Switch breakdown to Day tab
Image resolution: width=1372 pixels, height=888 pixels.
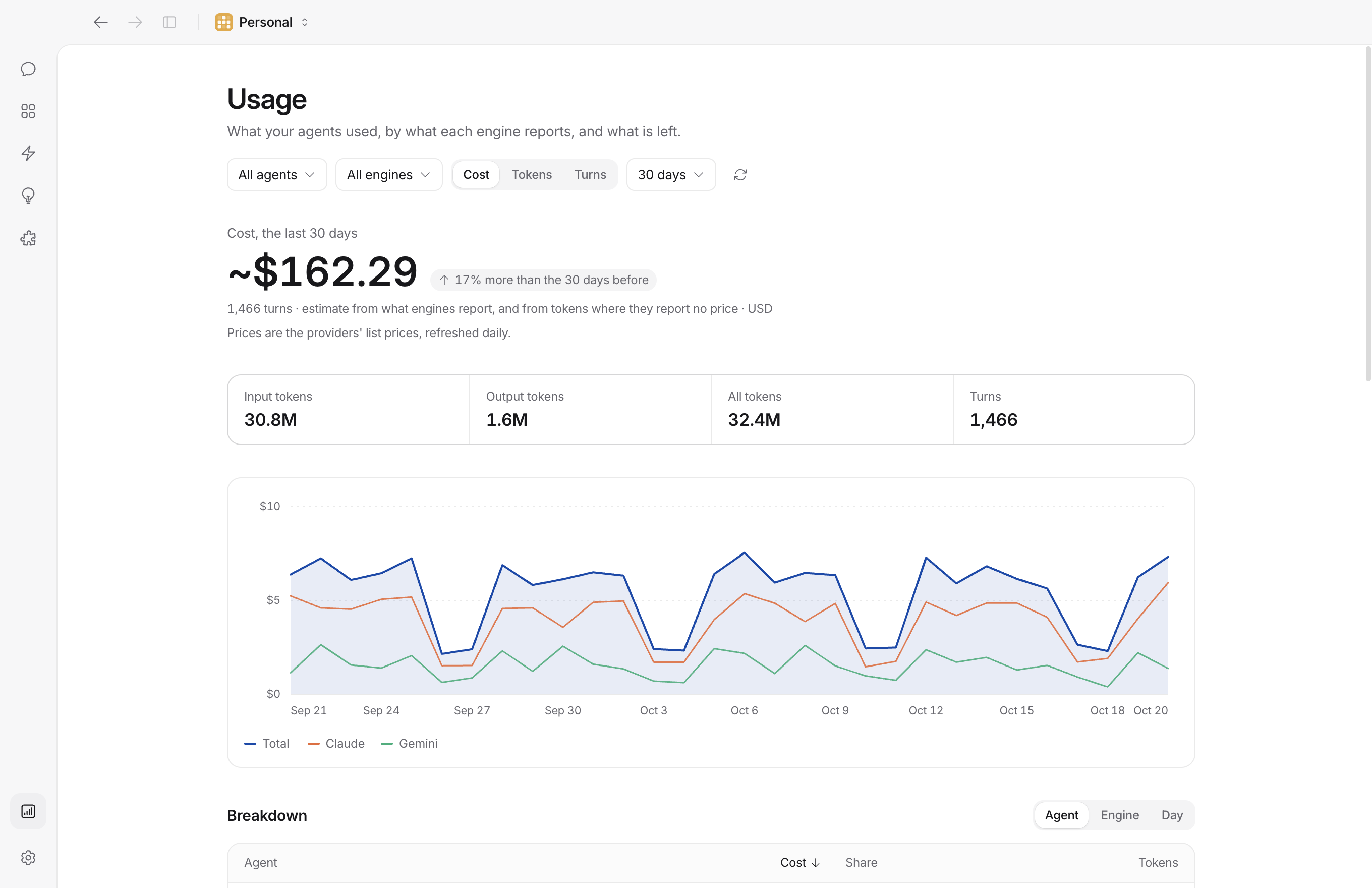(x=1172, y=815)
